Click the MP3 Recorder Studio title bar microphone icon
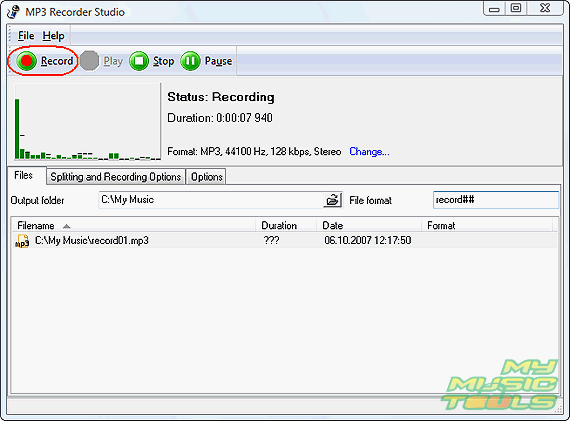Viewport: 570px width, 421px height. (13, 12)
